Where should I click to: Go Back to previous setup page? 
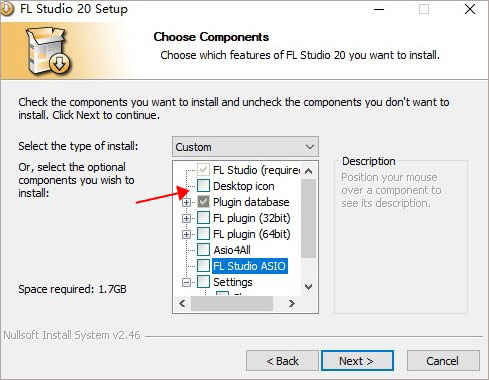click(x=283, y=361)
